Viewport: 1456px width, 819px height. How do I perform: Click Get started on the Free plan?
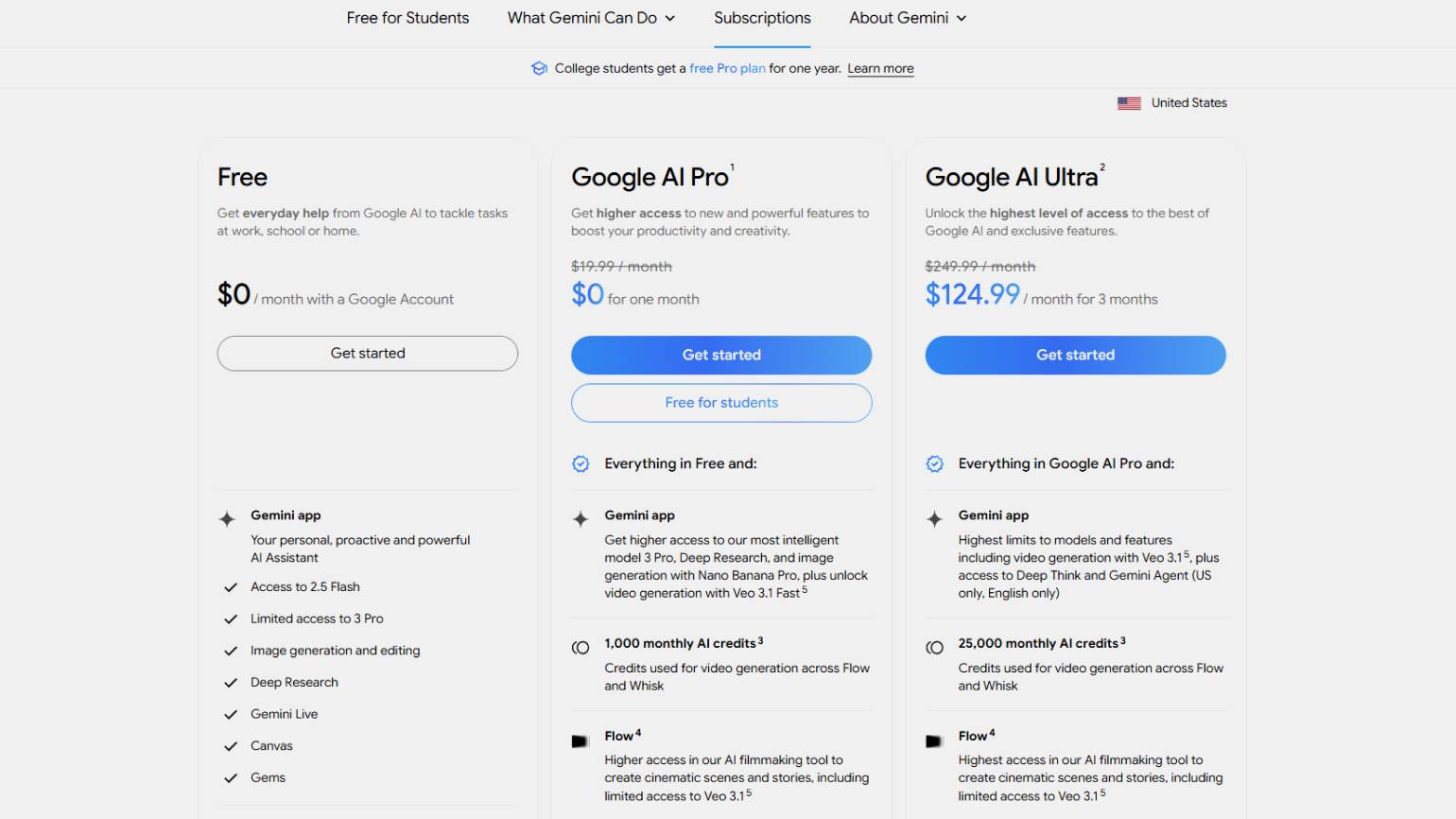368,353
